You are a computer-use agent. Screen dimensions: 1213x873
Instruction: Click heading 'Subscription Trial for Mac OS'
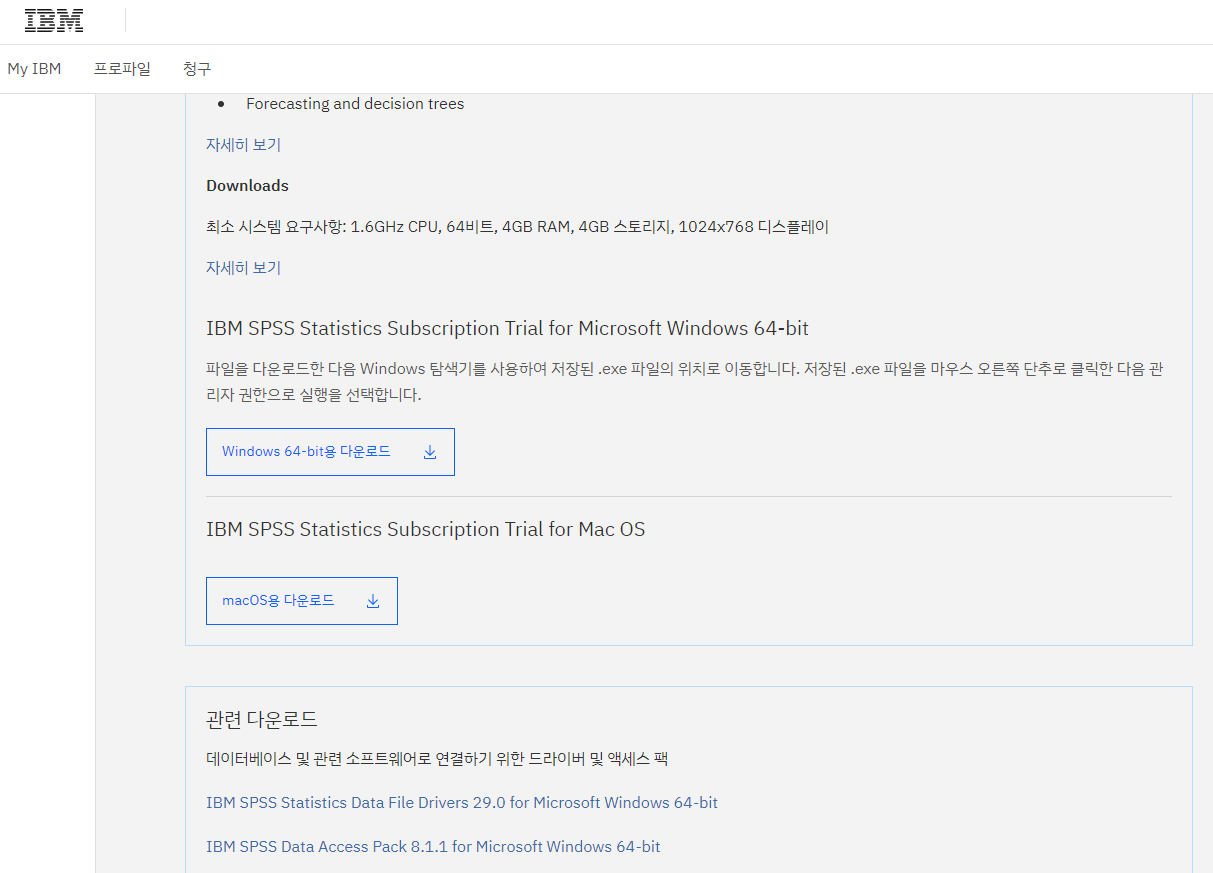click(425, 529)
